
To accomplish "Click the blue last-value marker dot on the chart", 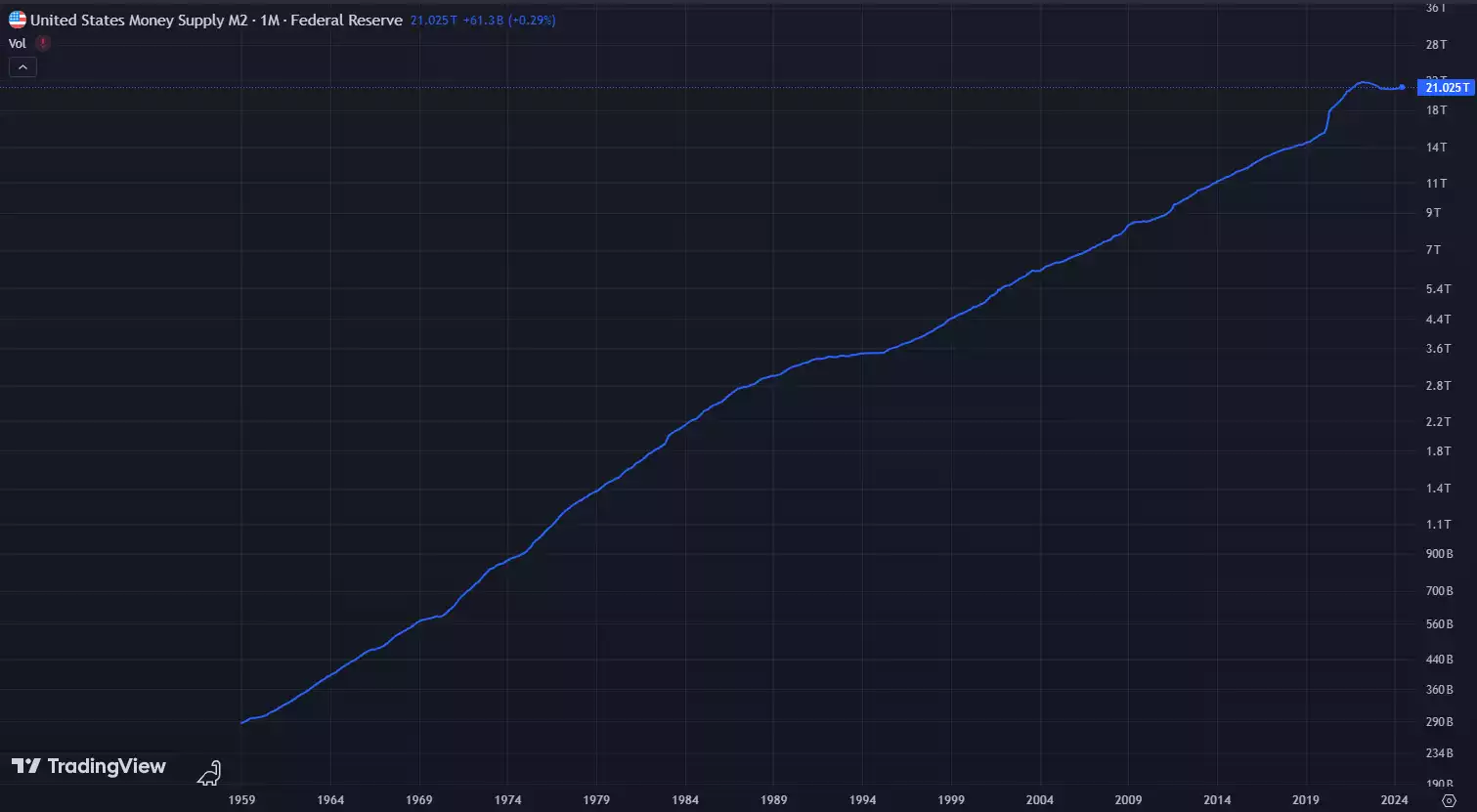I will pos(1403,87).
